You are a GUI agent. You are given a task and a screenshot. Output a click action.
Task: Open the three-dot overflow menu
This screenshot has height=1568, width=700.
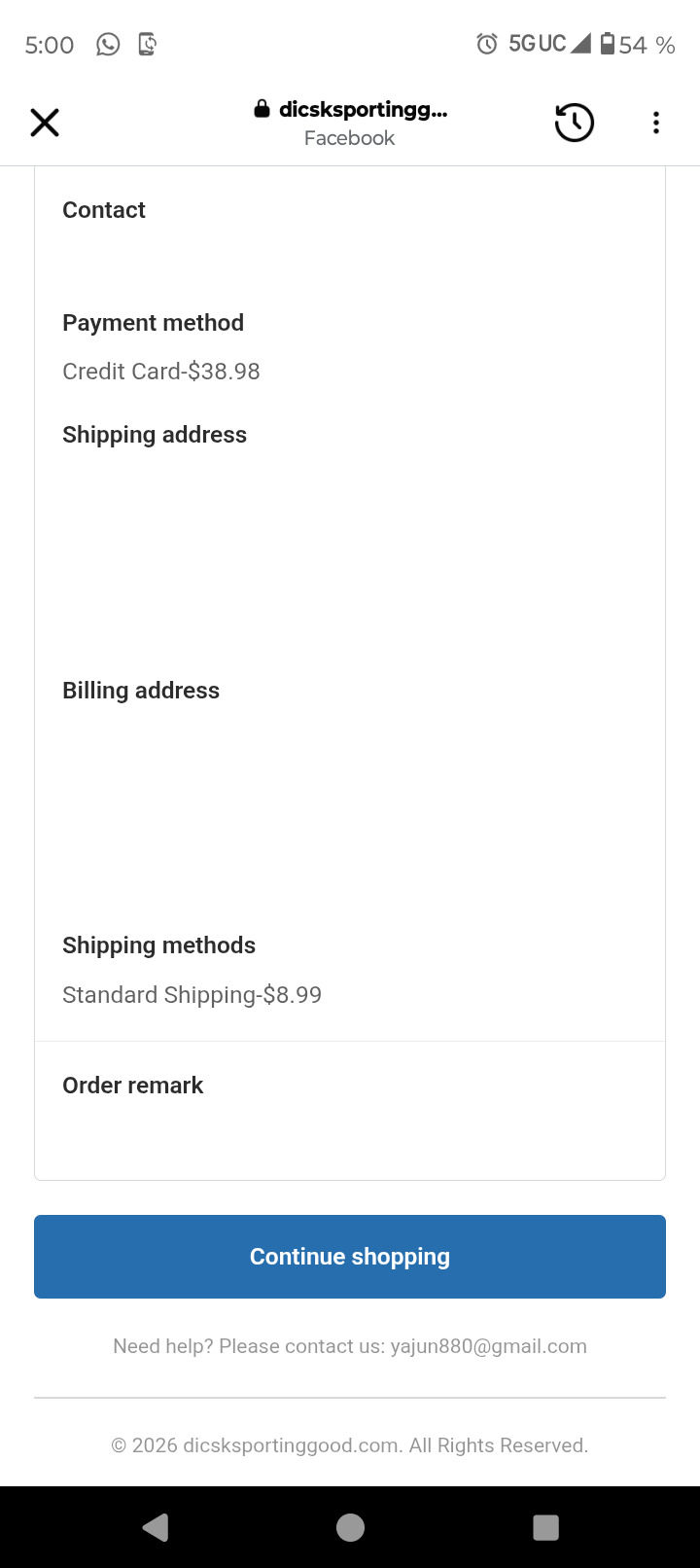[656, 123]
